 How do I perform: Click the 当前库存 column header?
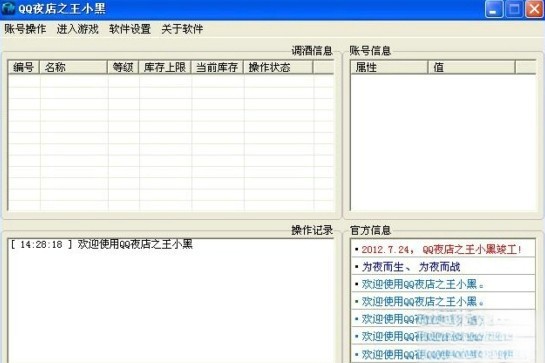point(217,67)
